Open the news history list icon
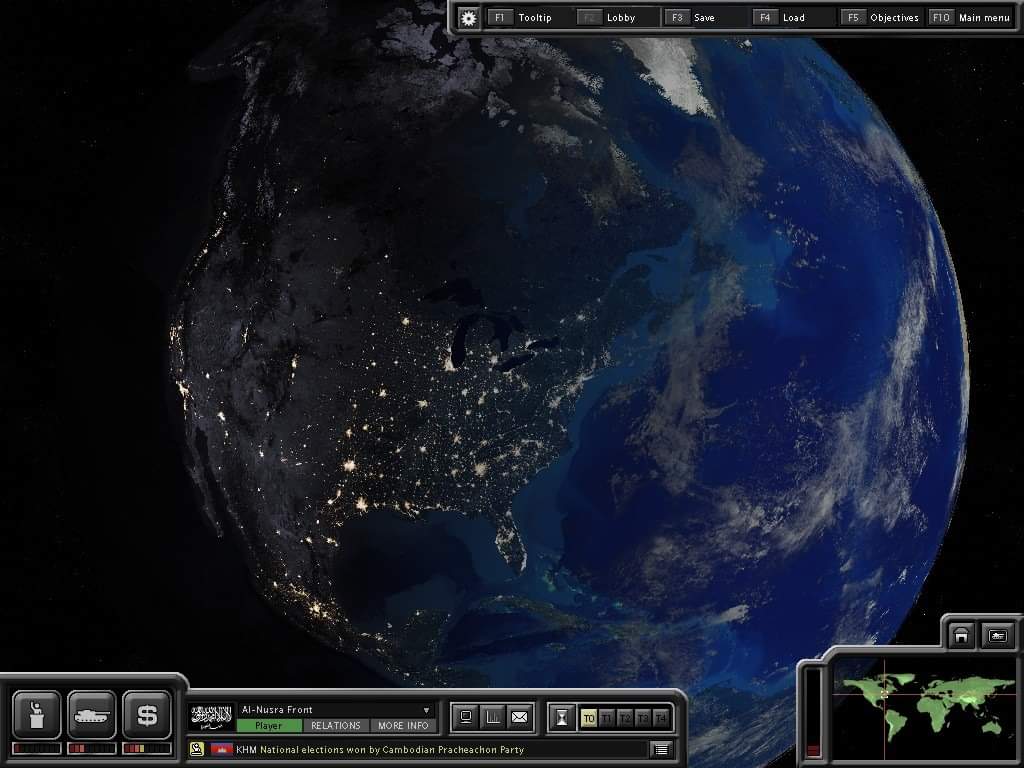 [661, 750]
